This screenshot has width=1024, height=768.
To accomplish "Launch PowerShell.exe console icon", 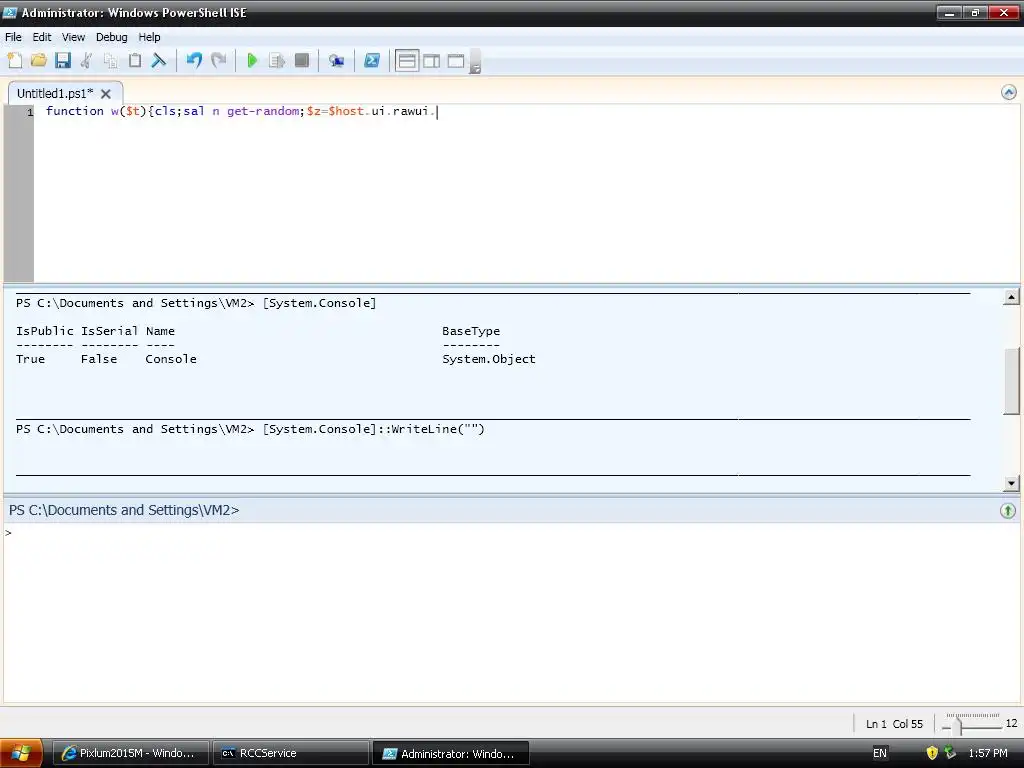I will click(x=372, y=61).
